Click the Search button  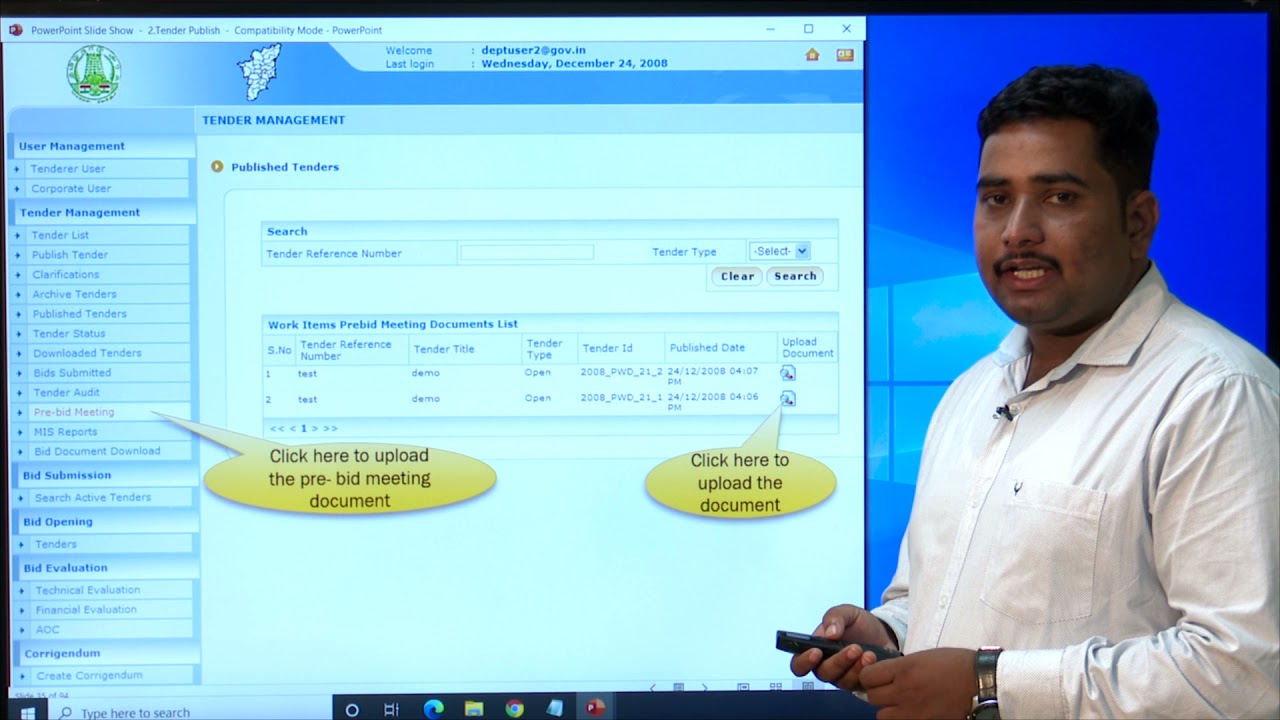795,276
